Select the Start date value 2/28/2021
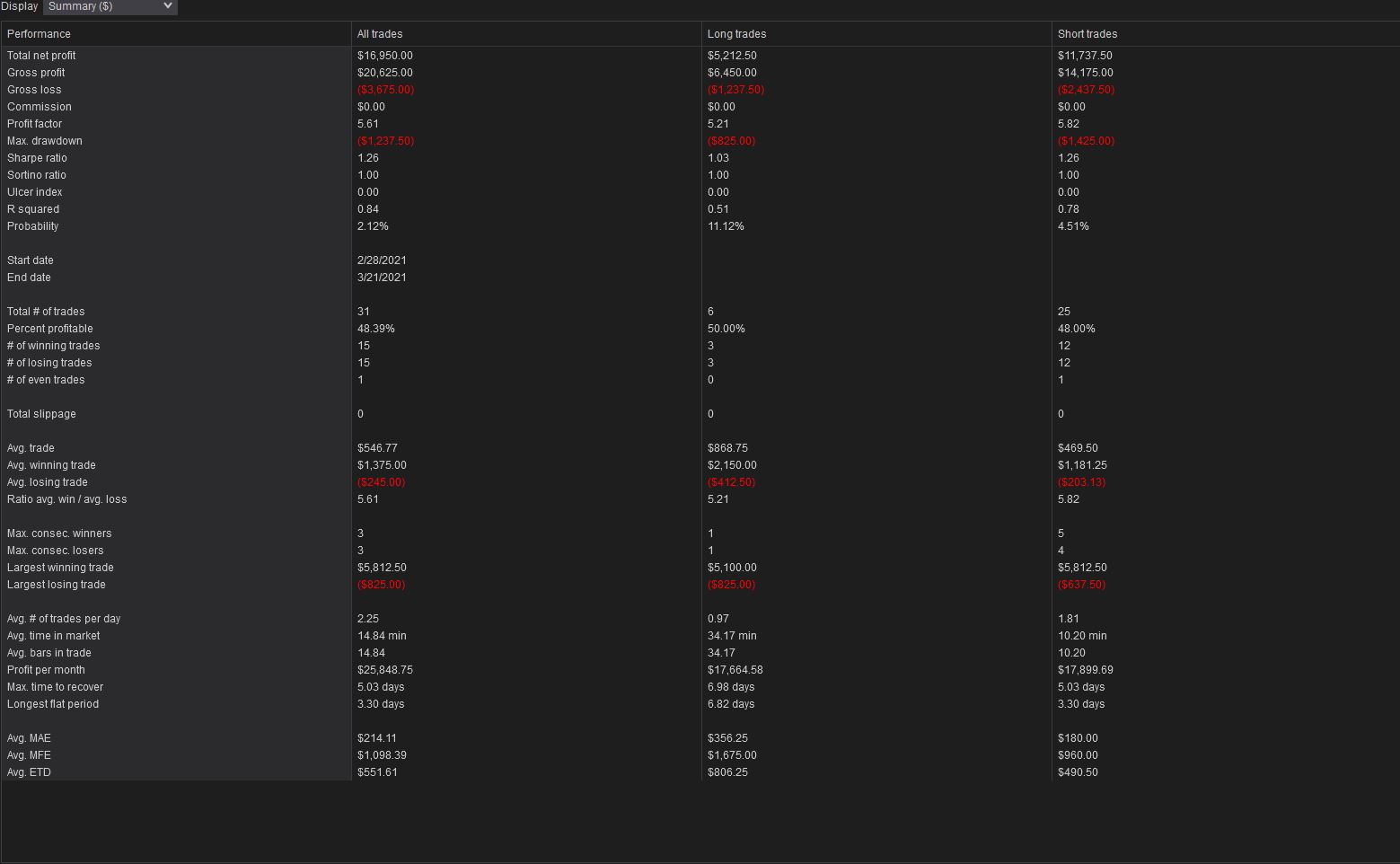 (x=382, y=260)
